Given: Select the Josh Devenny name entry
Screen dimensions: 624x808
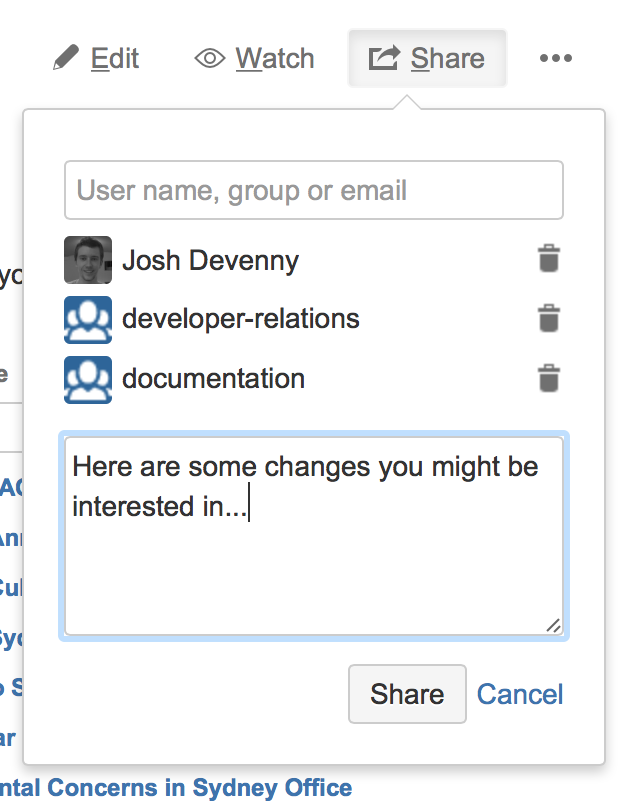Looking at the screenshot, I should pos(210,260).
